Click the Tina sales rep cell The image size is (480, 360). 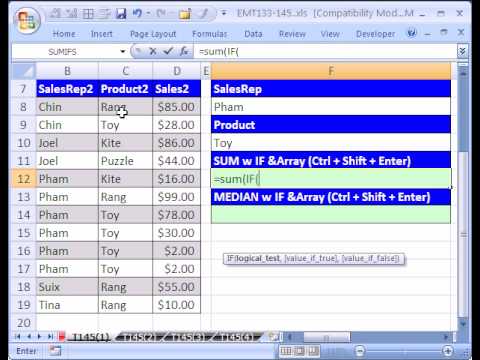click(67, 305)
